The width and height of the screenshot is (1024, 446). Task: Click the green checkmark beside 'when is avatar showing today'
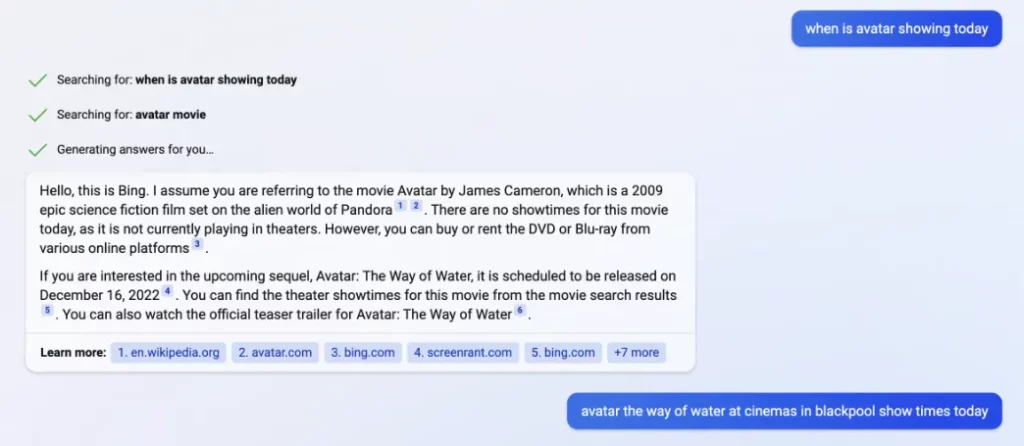38,80
